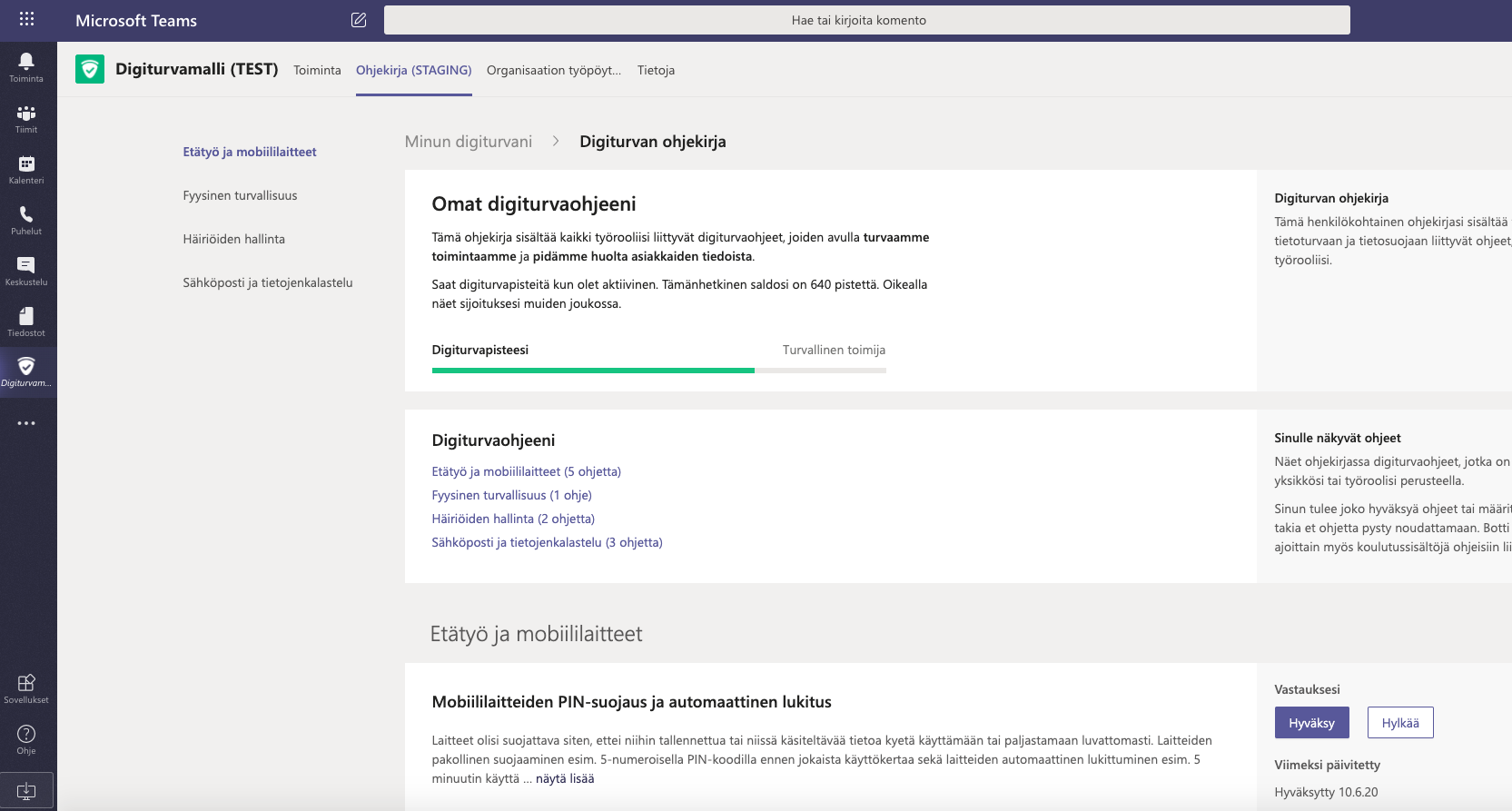1512x811 pixels.
Task: Show more apps ellipsis in sidebar
Action: [x=26, y=423]
